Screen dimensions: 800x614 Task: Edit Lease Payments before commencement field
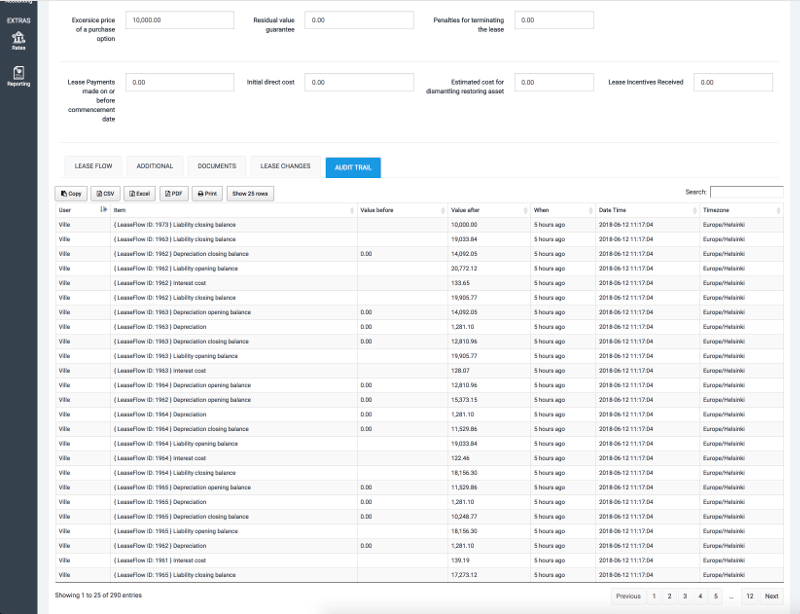coord(180,82)
